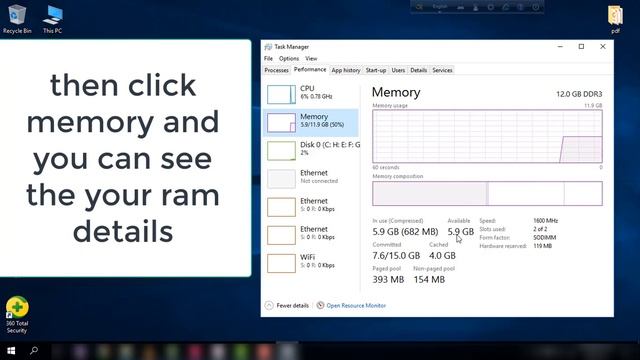Open taskbar search magnifier
640x360 pixels.
34,350
